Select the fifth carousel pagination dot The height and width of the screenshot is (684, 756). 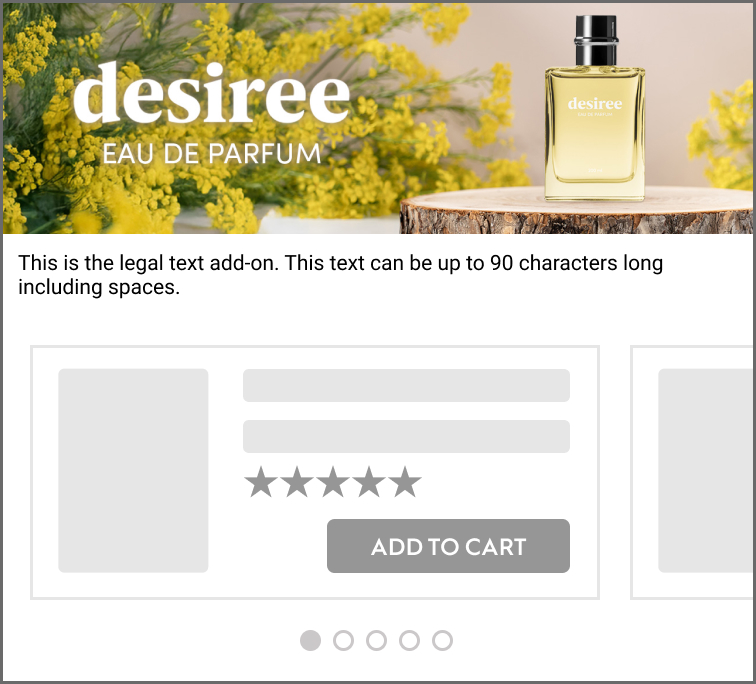click(442, 640)
